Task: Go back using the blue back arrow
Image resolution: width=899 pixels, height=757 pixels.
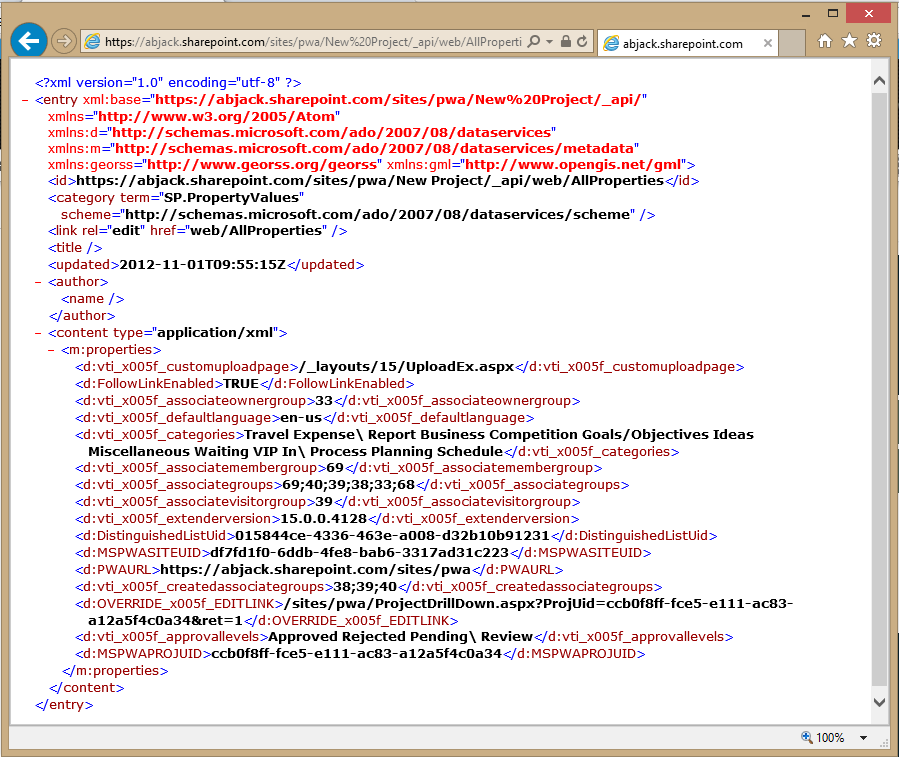Action: tap(29, 41)
